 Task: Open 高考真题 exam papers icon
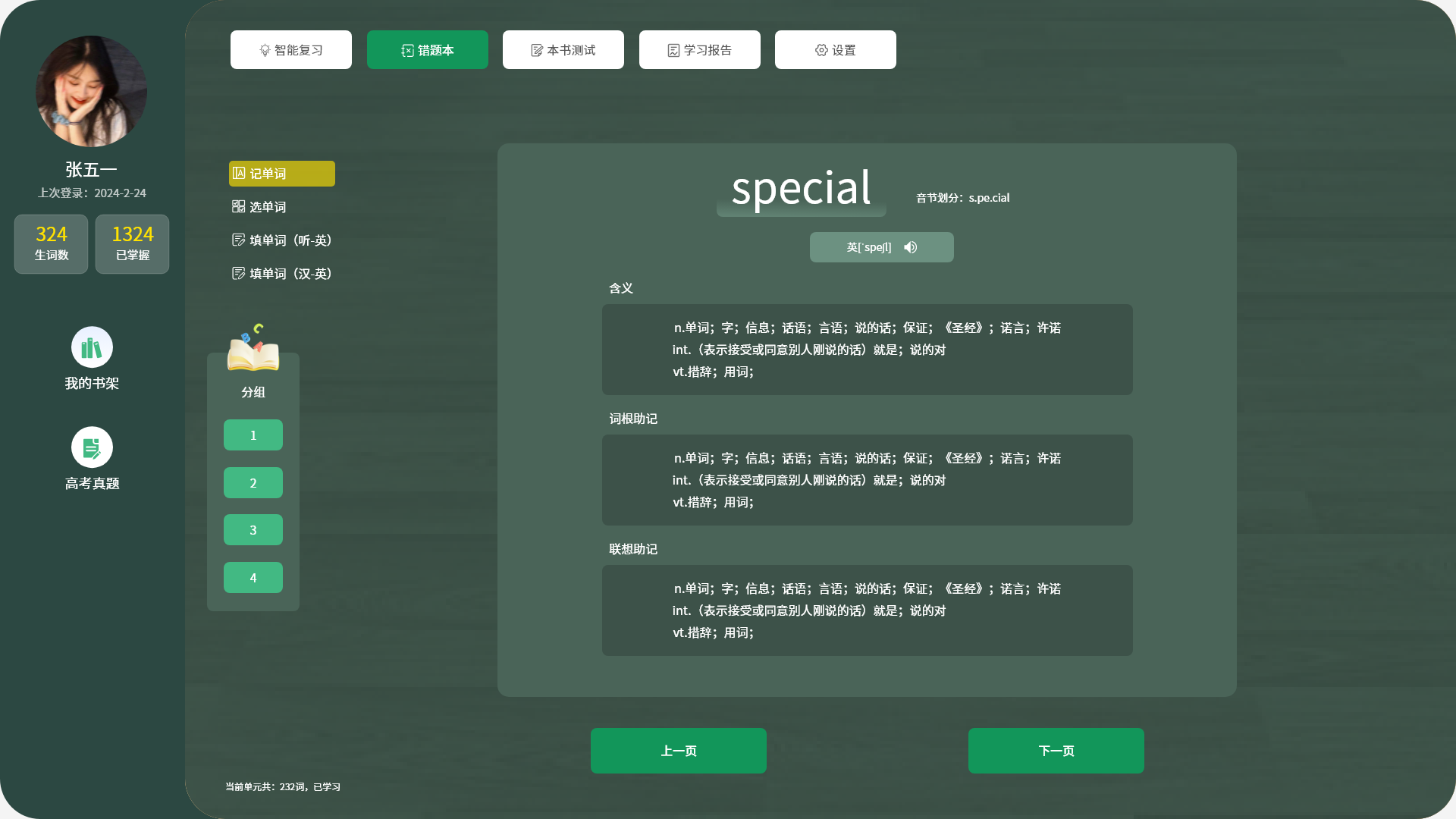(92, 447)
